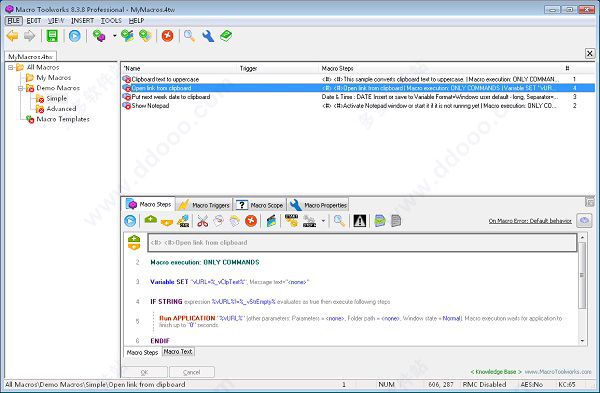This screenshot has width=600, height=393.
Task: Click the gray gears icon in the steps toolbar
Action: pyautogui.click(x=309, y=221)
